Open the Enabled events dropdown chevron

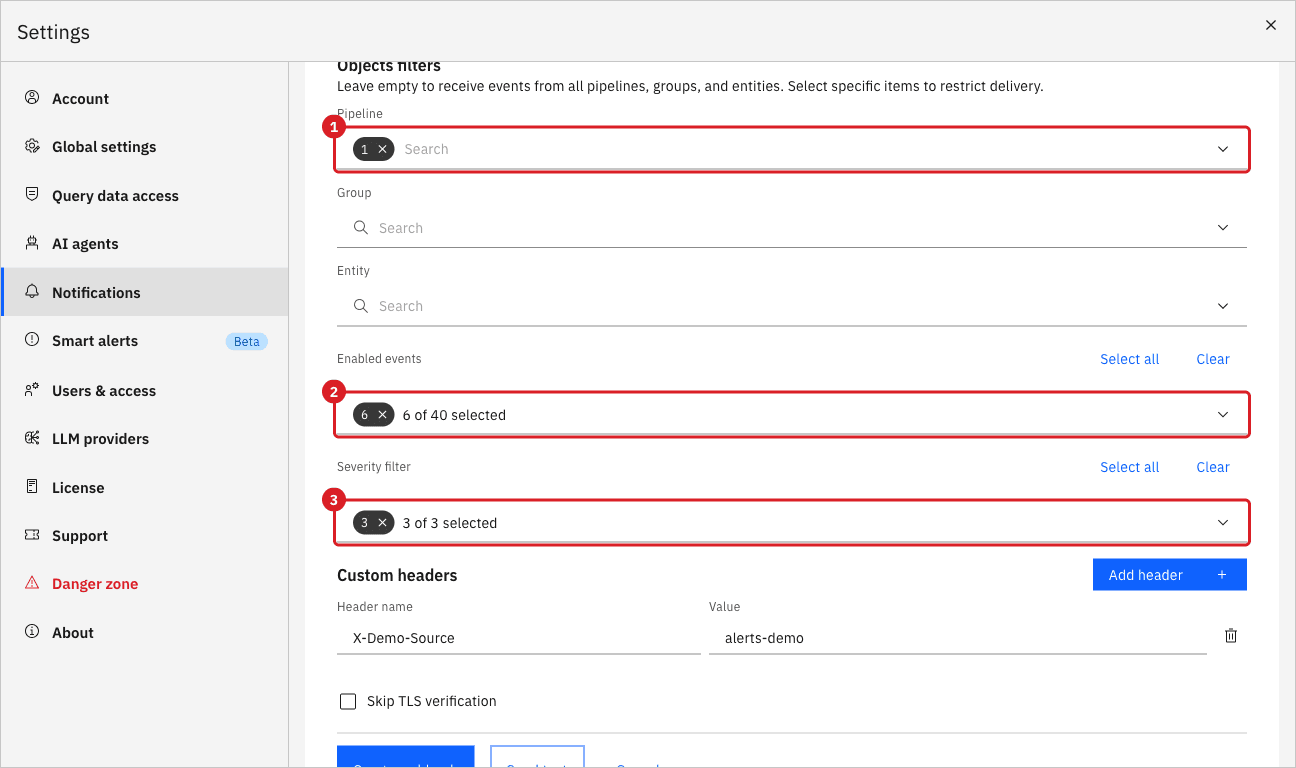click(x=1223, y=414)
